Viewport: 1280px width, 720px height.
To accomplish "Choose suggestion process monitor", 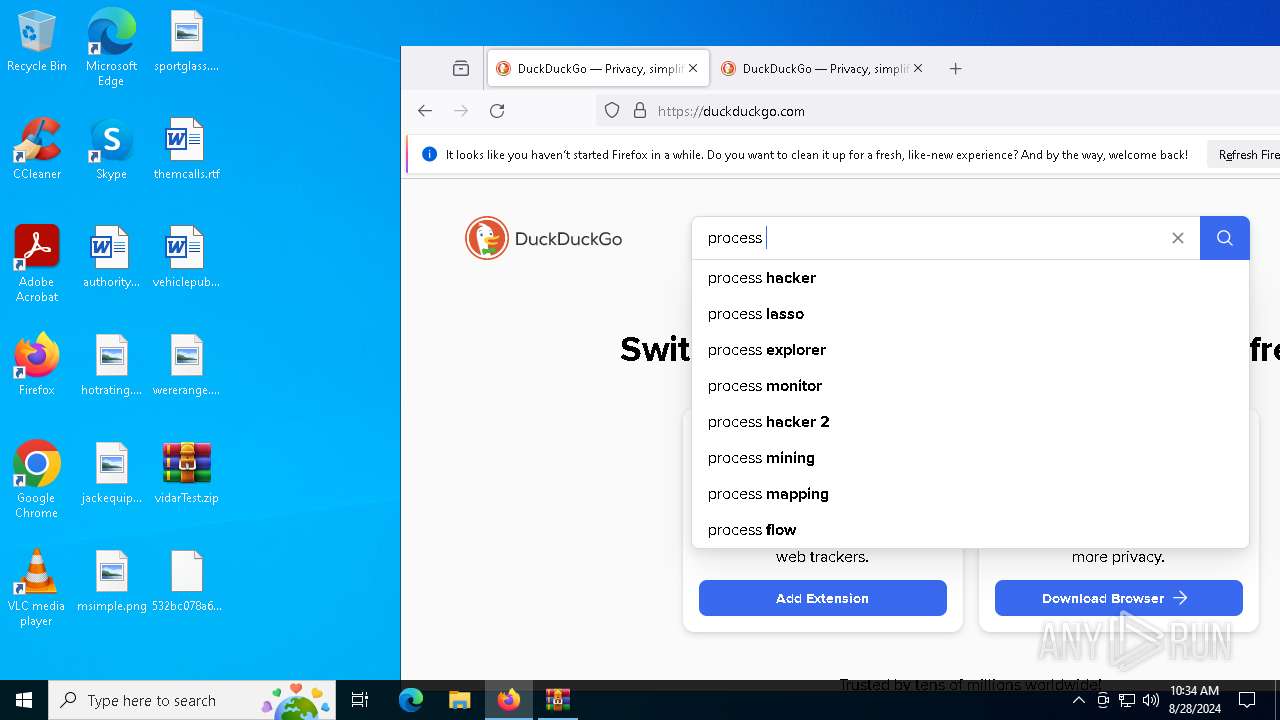I will point(970,386).
